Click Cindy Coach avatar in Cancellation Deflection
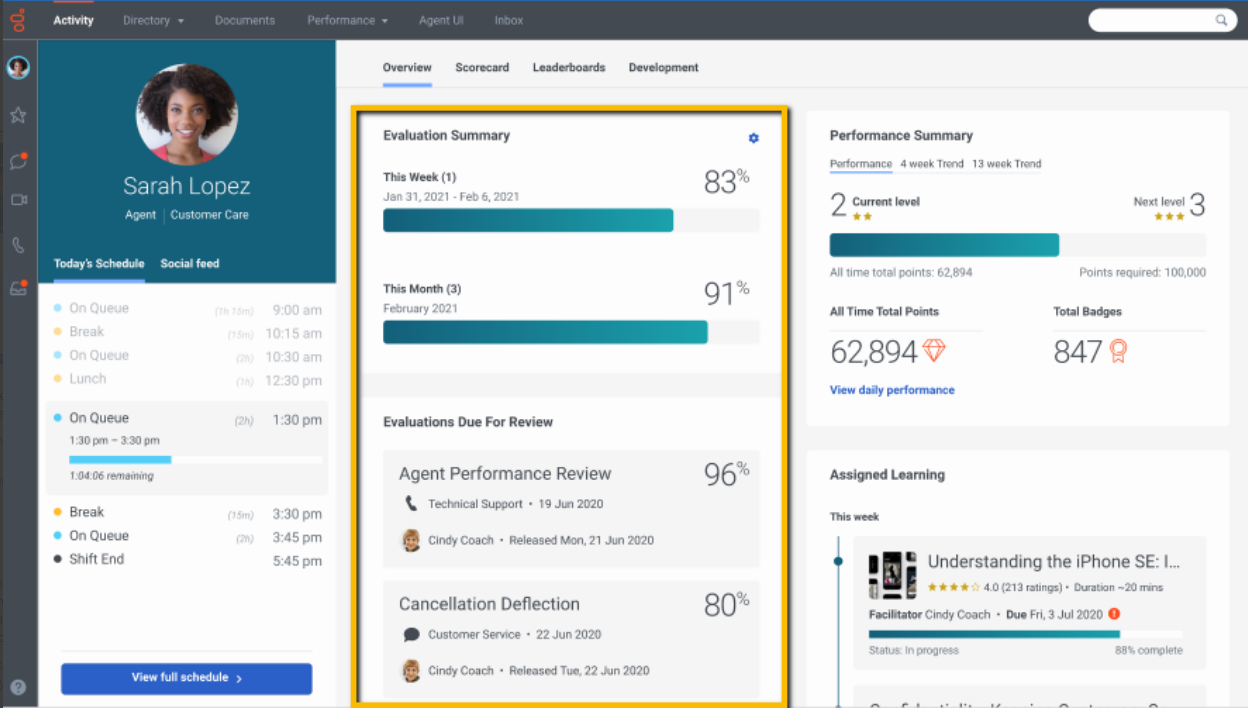1248x708 pixels. tap(411, 670)
